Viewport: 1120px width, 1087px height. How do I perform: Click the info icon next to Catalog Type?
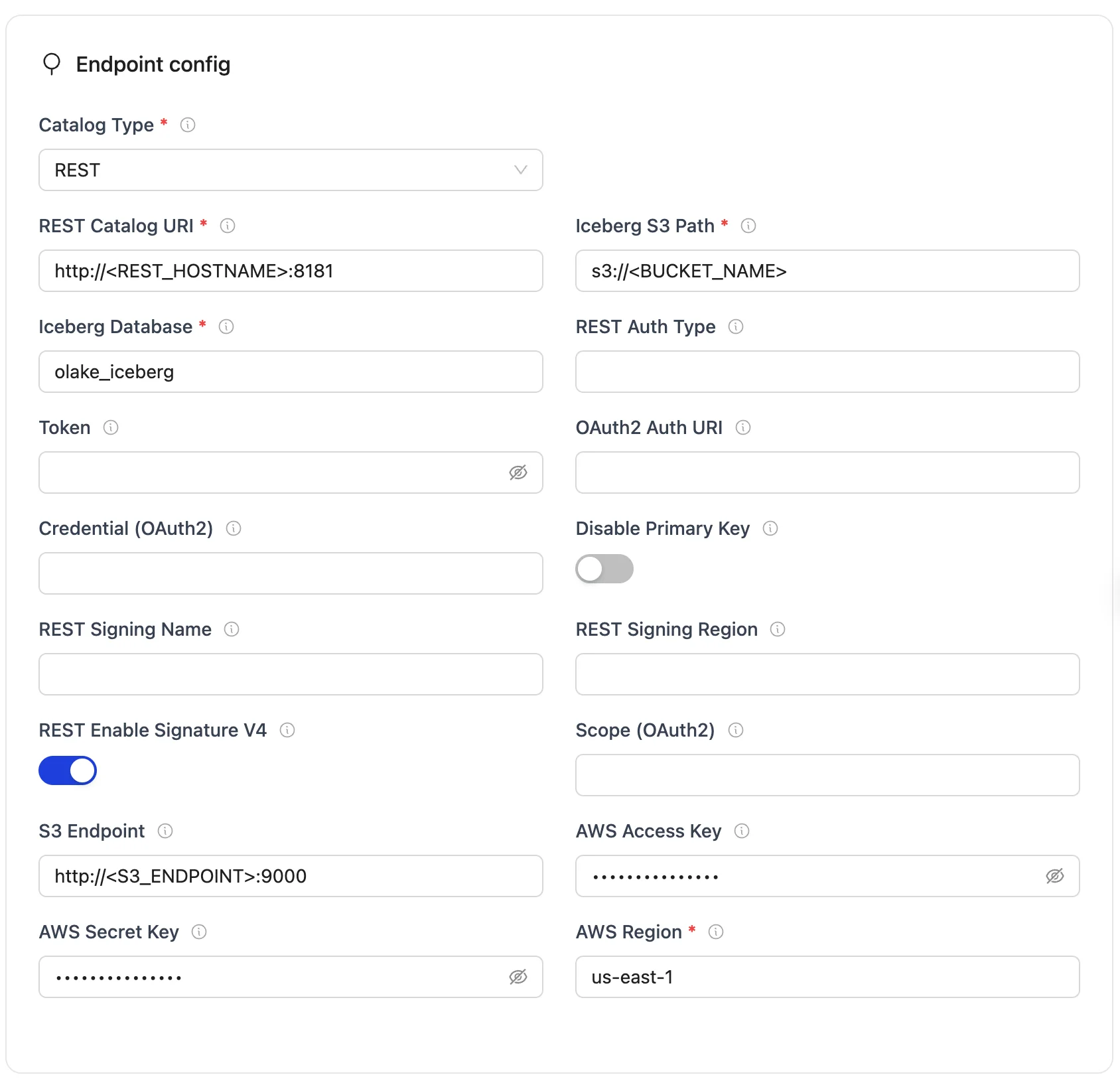click(188, 125)
